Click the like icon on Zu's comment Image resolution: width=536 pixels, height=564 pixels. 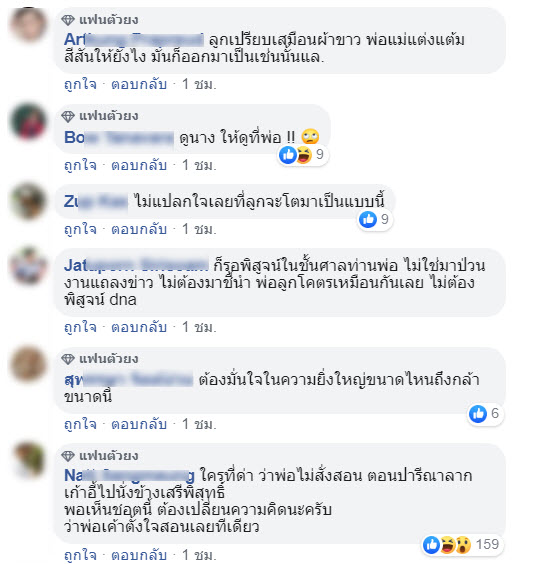368,219
